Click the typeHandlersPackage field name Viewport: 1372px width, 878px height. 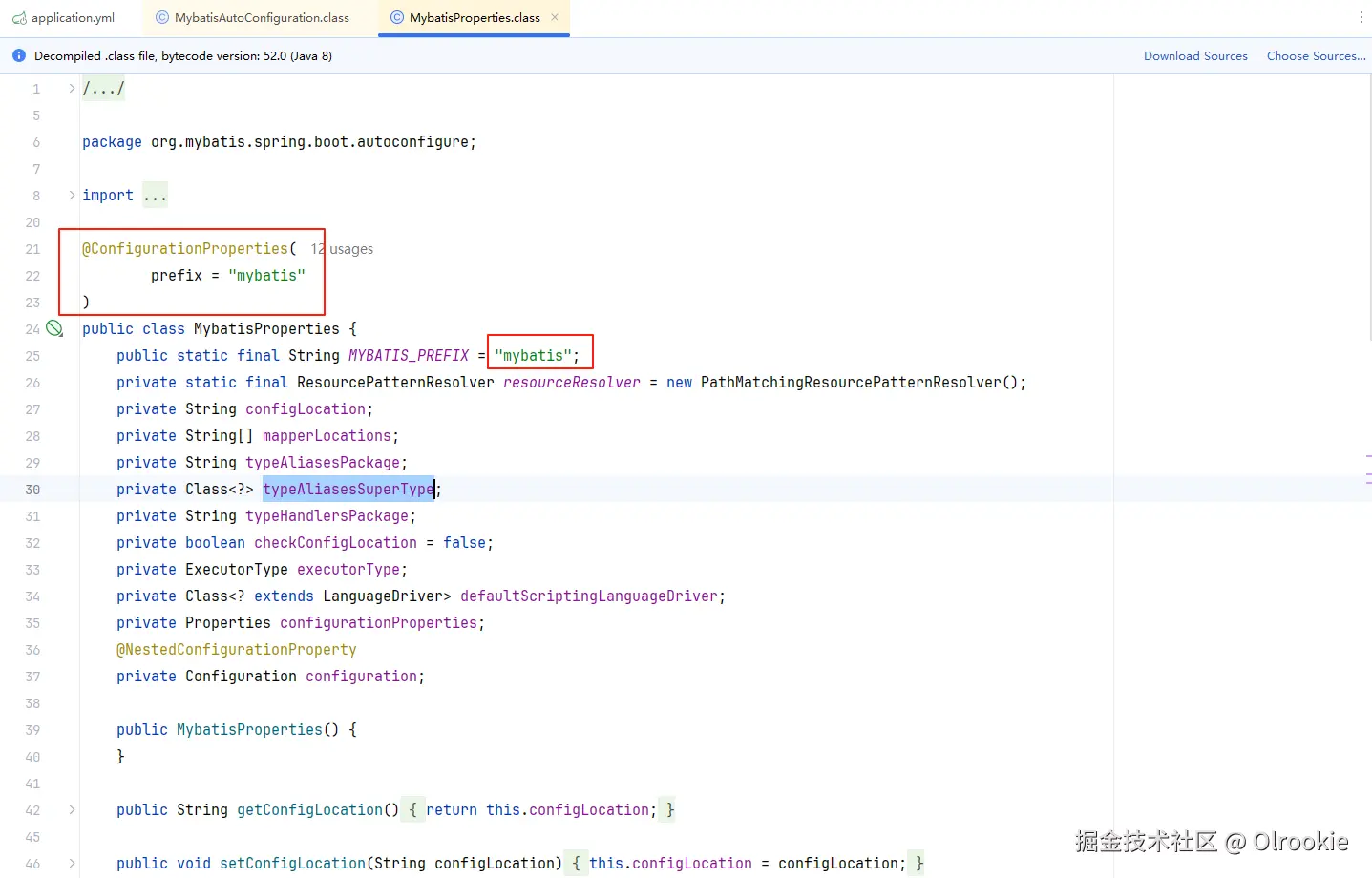[x=327, y=516]
